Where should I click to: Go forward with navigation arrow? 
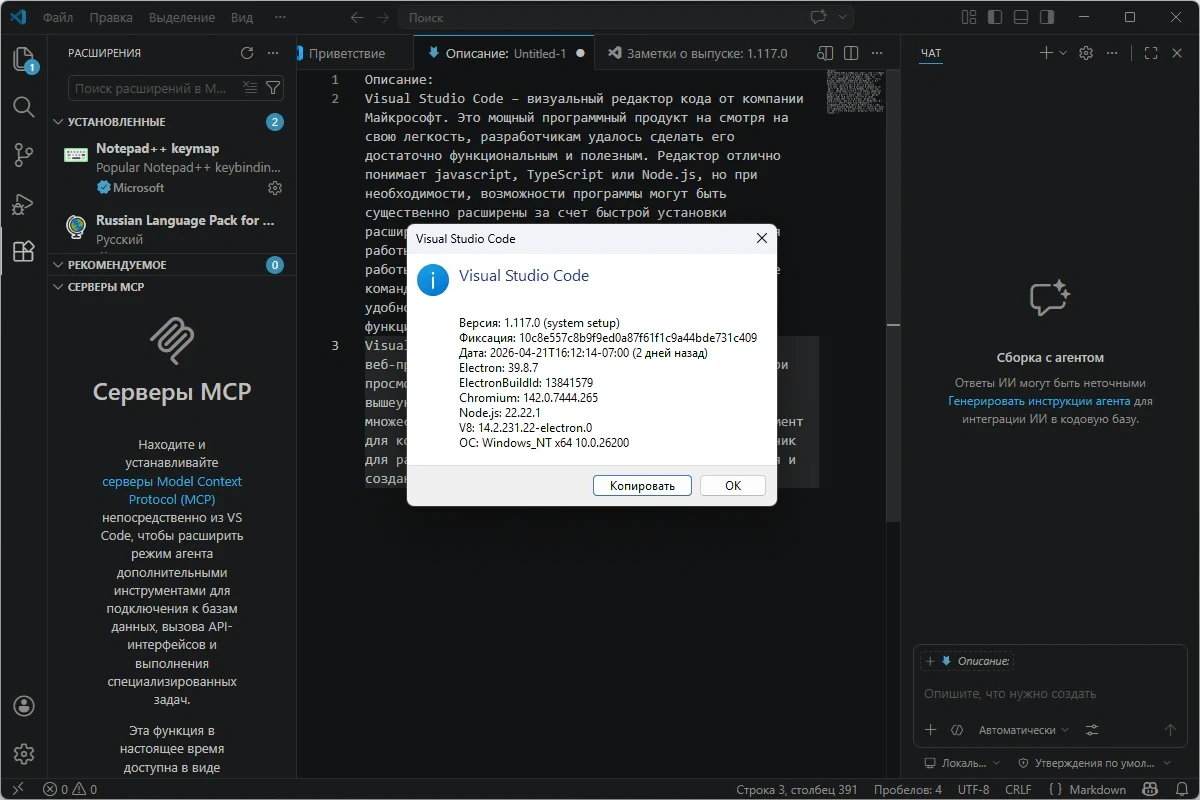click(x=383, y=17)
